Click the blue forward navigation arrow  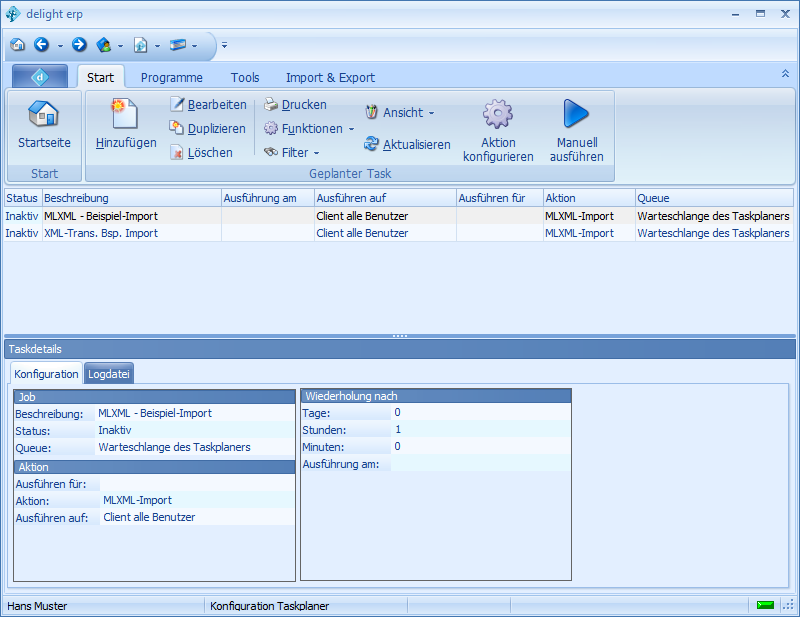coord(79,45)
